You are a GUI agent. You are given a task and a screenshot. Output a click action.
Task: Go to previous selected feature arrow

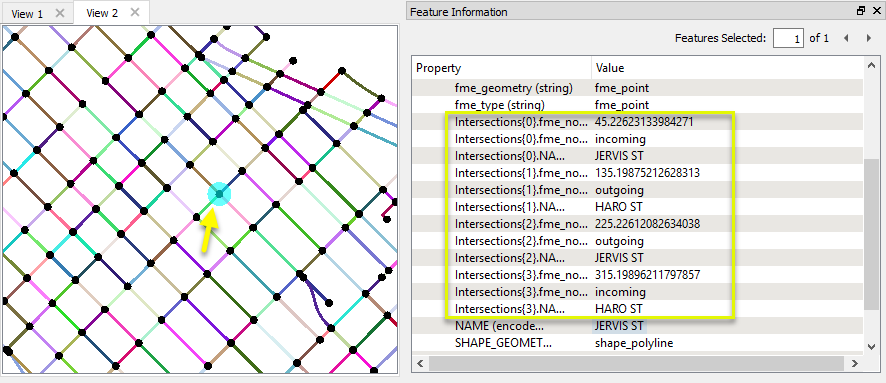click(846, 38)
